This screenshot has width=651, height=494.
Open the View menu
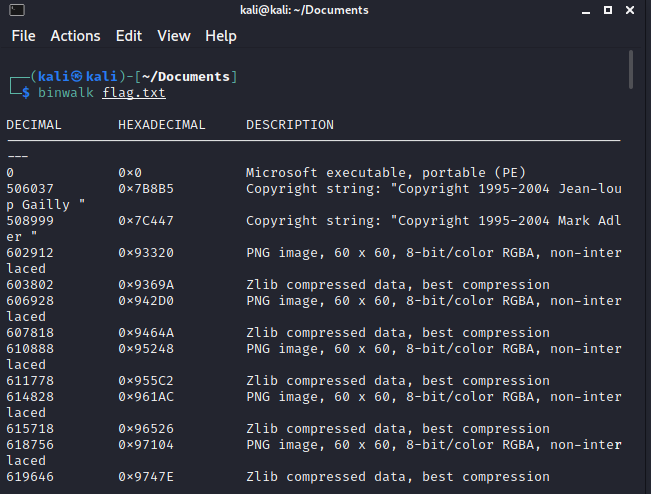pyautogui.click(x=173, y=36)
